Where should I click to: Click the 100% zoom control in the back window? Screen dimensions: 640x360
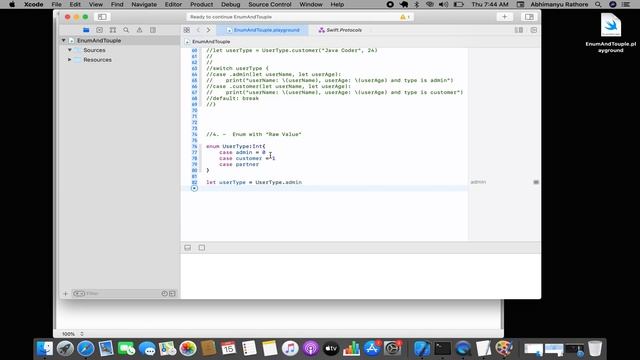point(72,334)
